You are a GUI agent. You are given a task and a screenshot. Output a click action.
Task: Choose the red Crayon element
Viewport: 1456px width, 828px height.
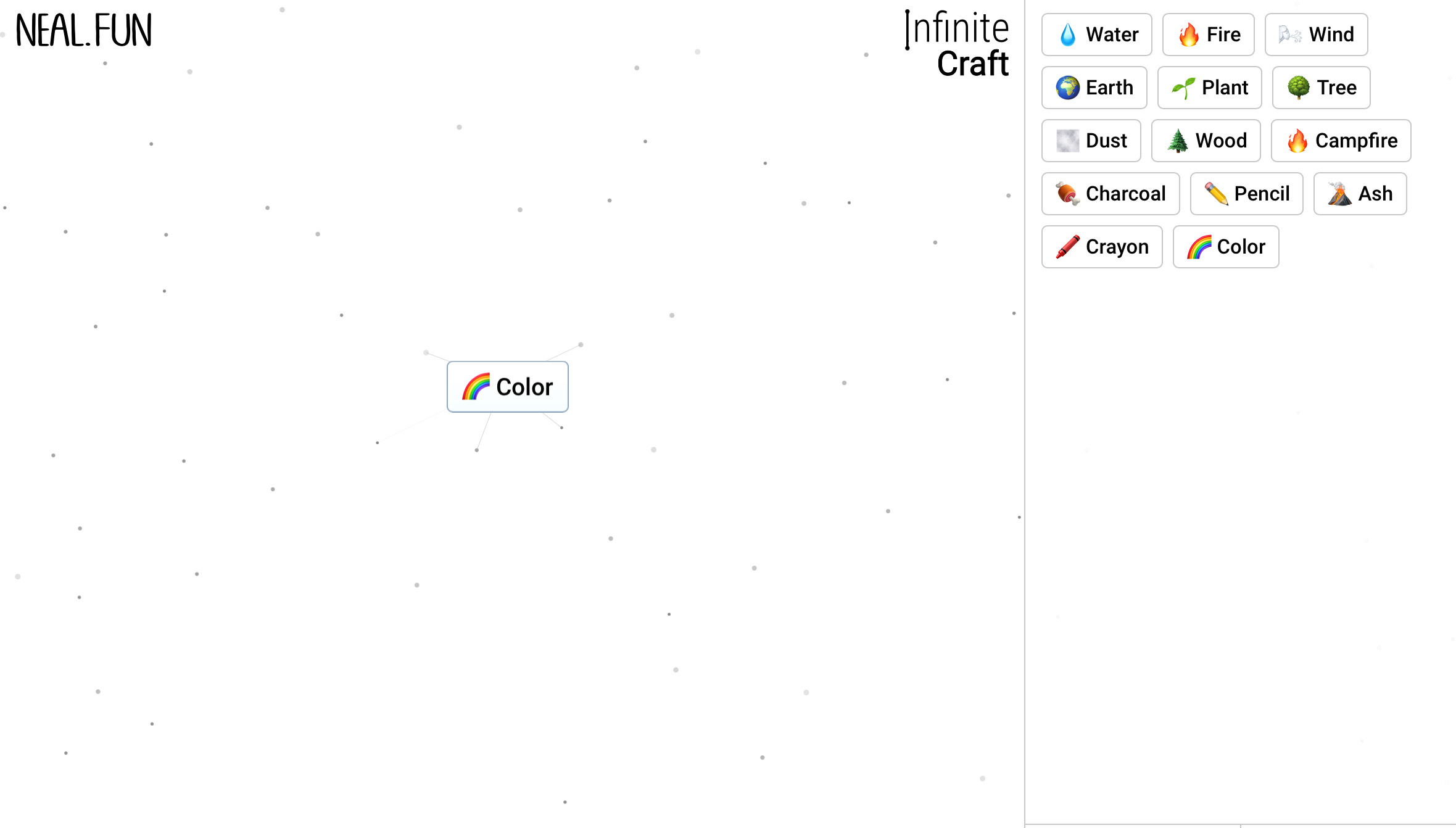tap(1102, 247)
